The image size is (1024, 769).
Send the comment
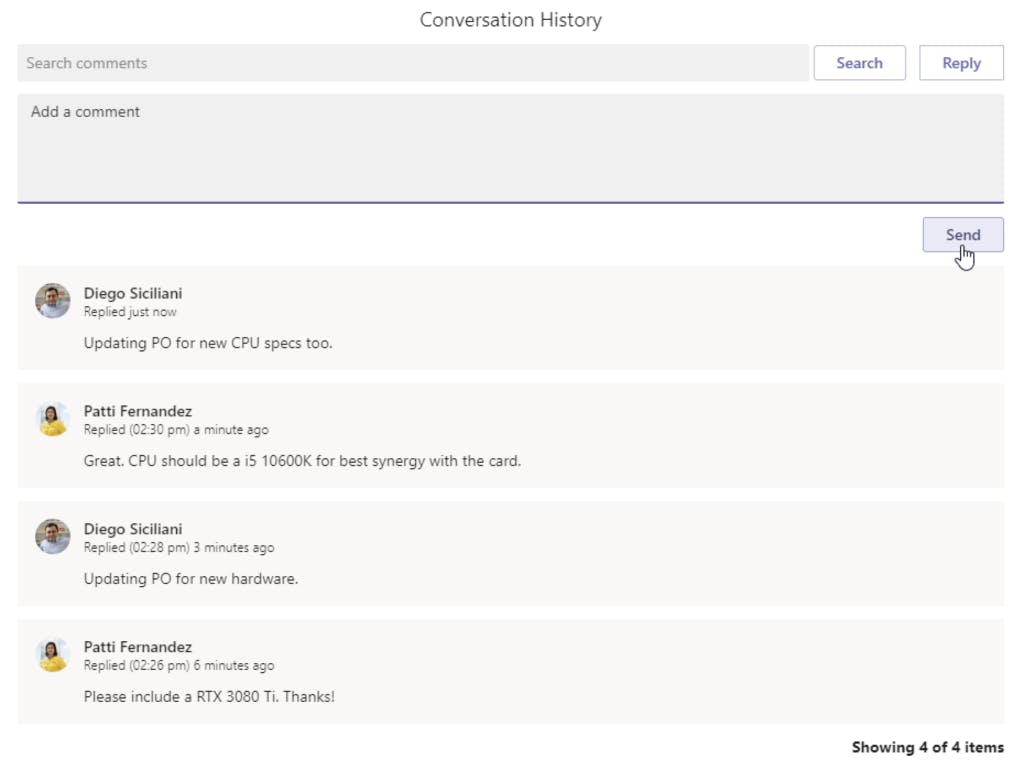click(962, 235)
